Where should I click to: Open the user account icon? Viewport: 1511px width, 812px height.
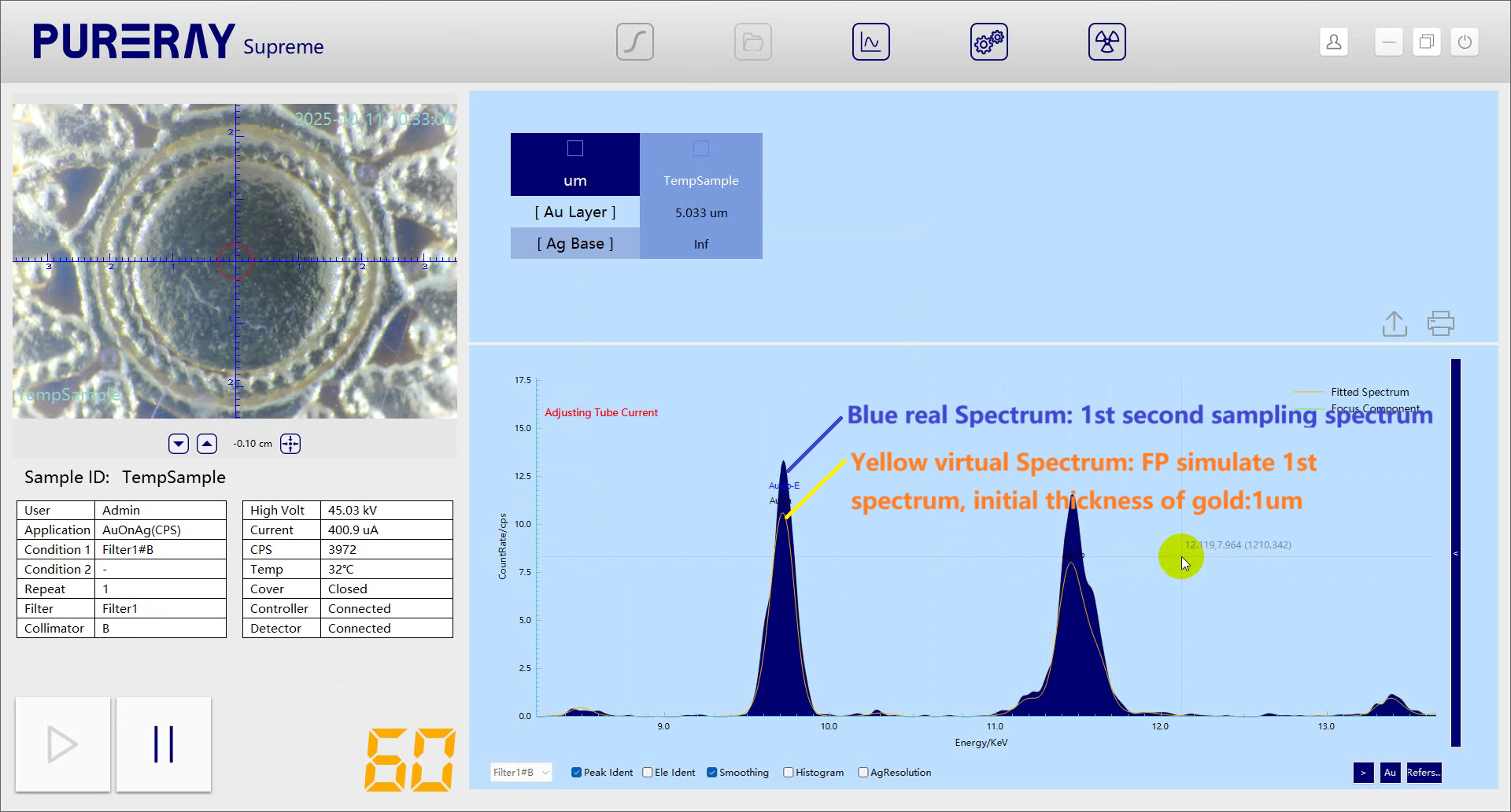(1333, 42)
